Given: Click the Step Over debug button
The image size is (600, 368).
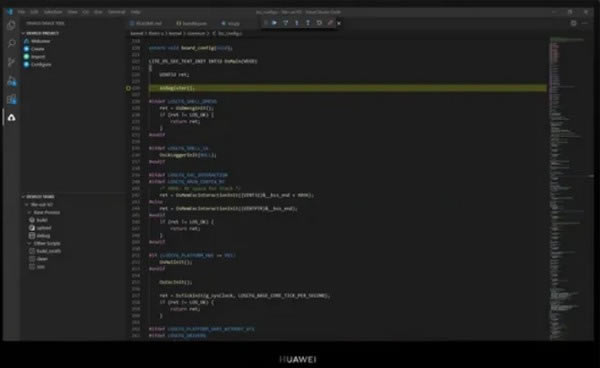Looking at the screenshot, I should tap(285, 23).
